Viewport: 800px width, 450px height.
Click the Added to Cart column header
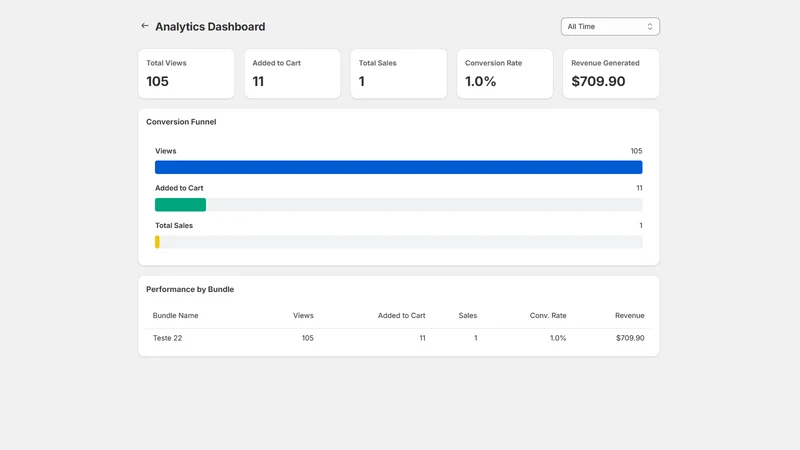click(x=402, y=316)
